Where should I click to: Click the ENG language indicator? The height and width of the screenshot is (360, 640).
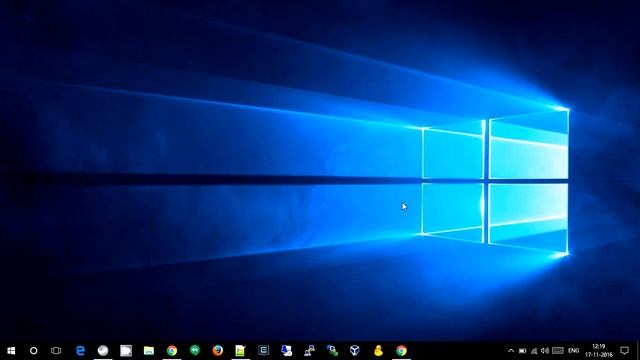coord(573,351)
